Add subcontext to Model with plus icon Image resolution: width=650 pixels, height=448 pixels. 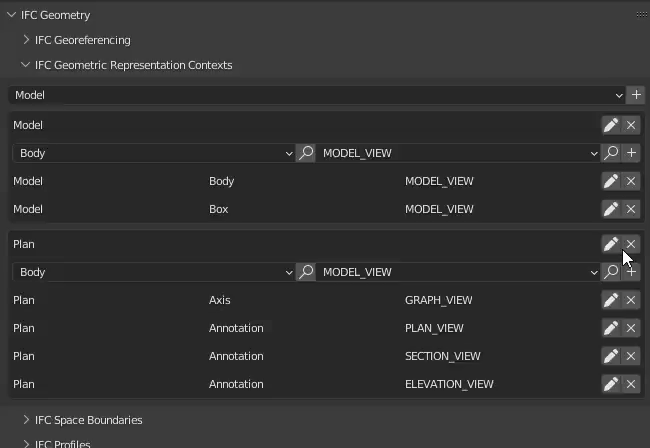(631, 153)
